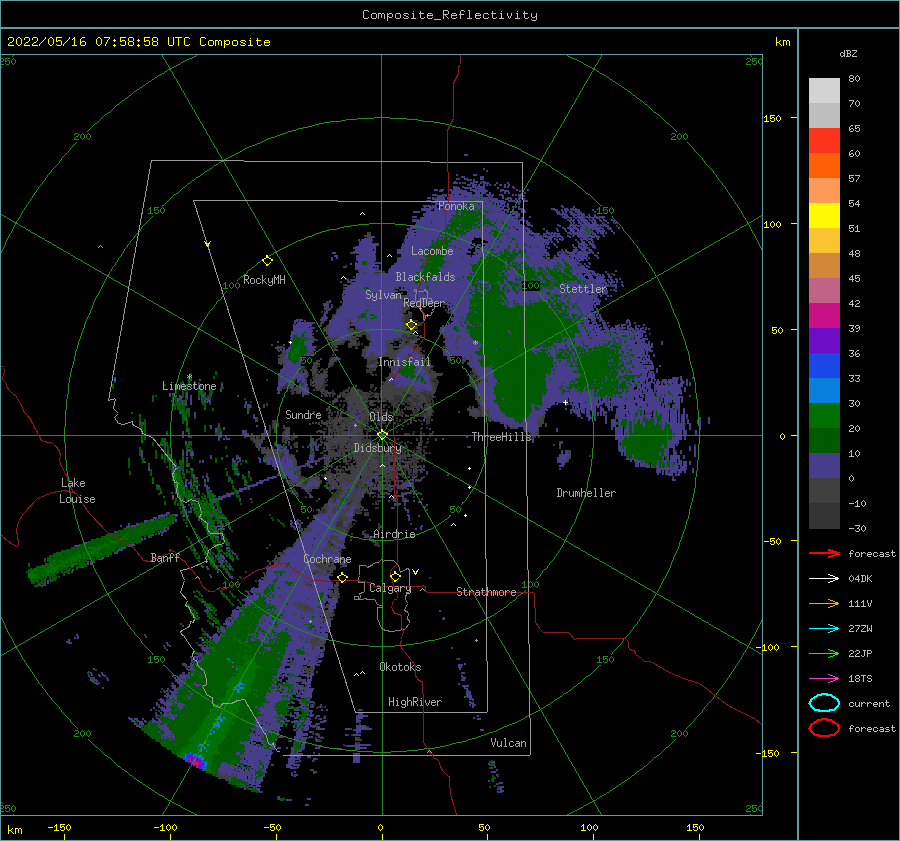The height and width of the screenshot is (841, 900).
Task: Click the cyan 'current' ellipse legend icon
Action: tap(824, 703)
